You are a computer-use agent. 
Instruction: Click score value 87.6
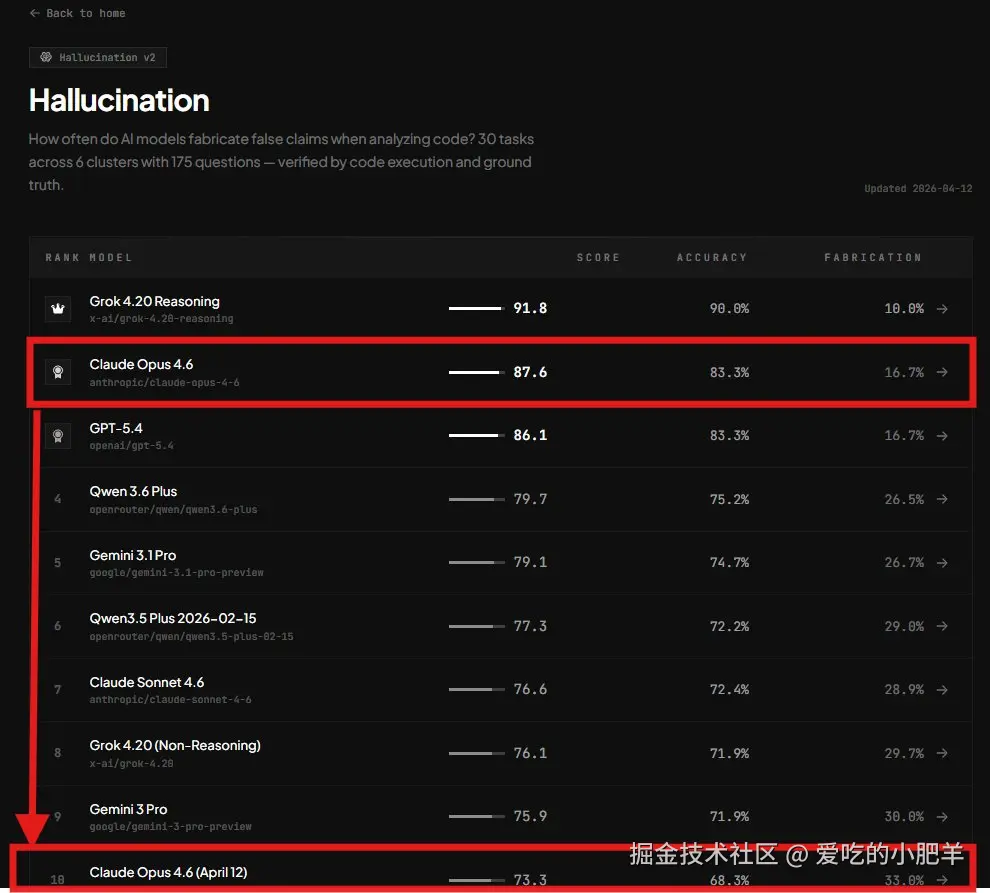coord(530,372)
